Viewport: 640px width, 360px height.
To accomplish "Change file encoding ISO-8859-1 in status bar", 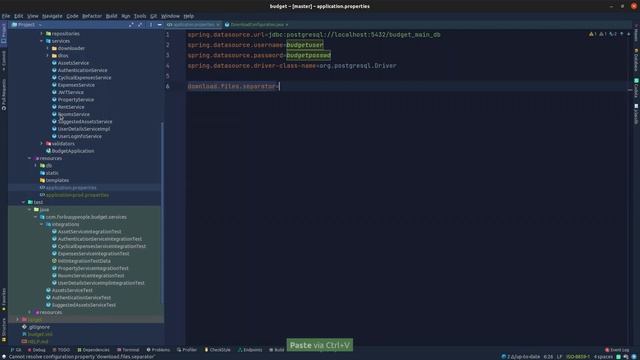I will (578, 357).
